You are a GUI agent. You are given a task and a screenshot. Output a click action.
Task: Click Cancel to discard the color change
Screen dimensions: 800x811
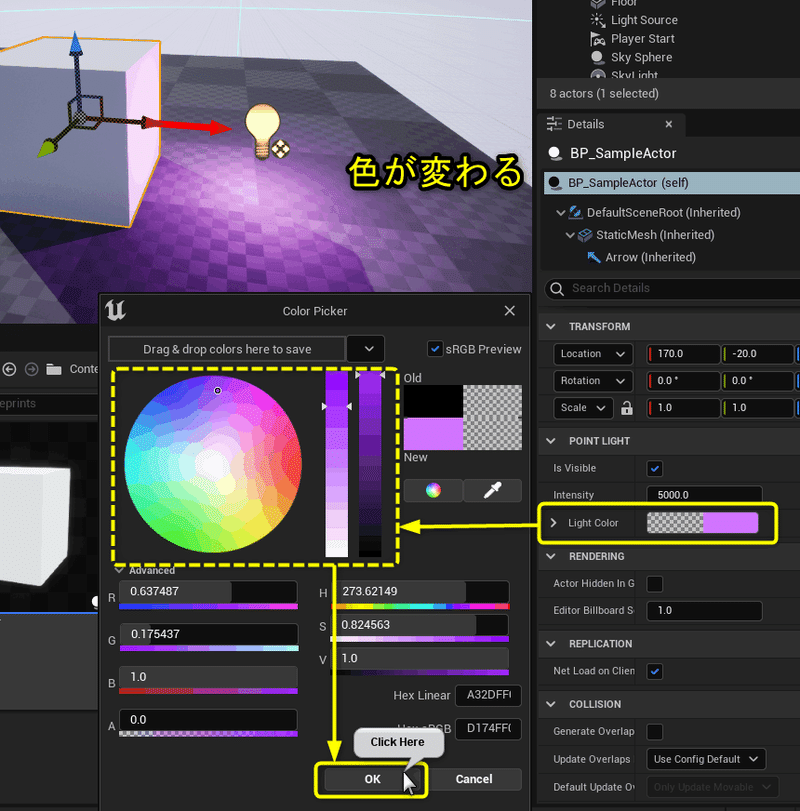click(x=474, y=779)
